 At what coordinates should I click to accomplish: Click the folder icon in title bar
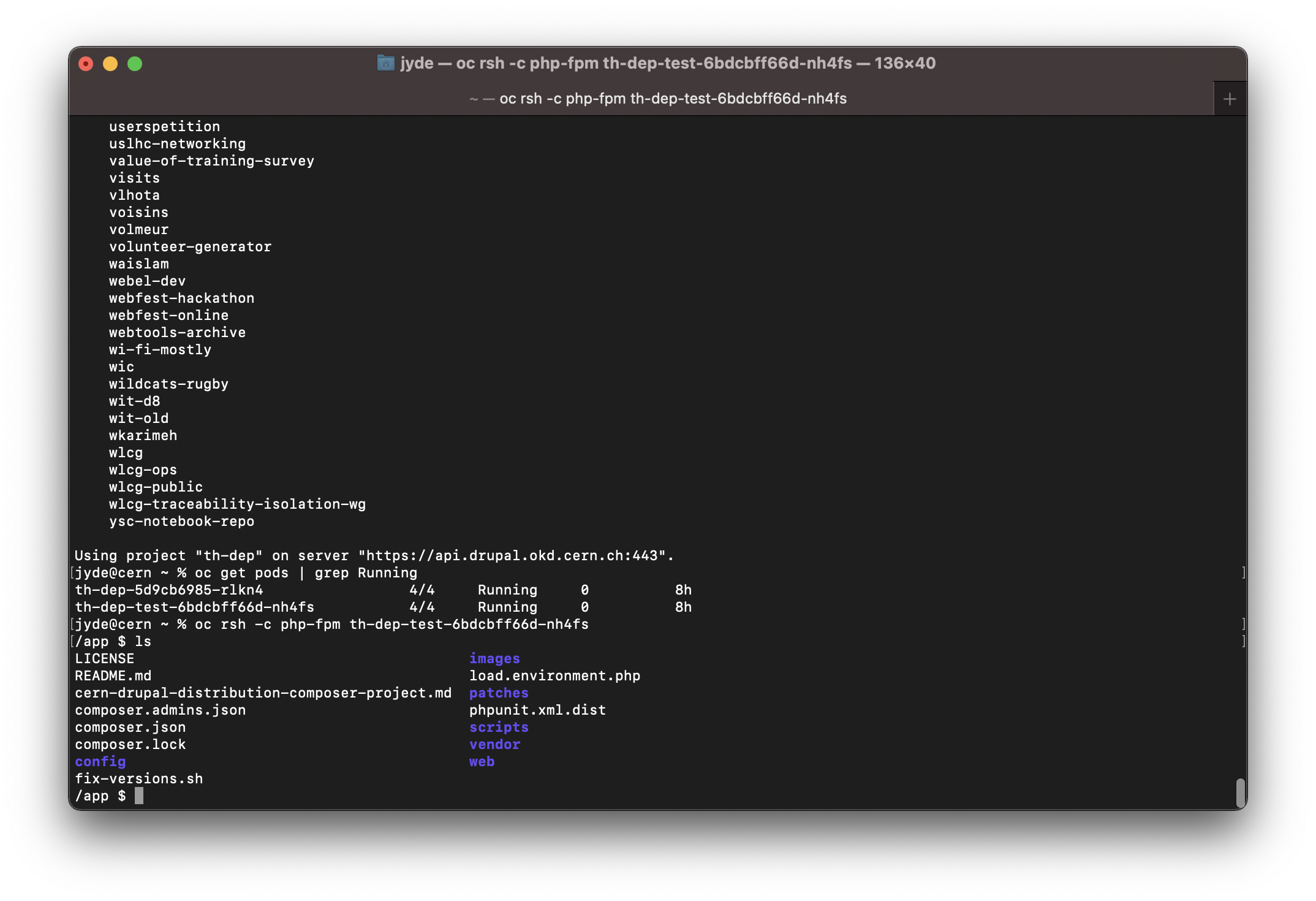point(385,63)
